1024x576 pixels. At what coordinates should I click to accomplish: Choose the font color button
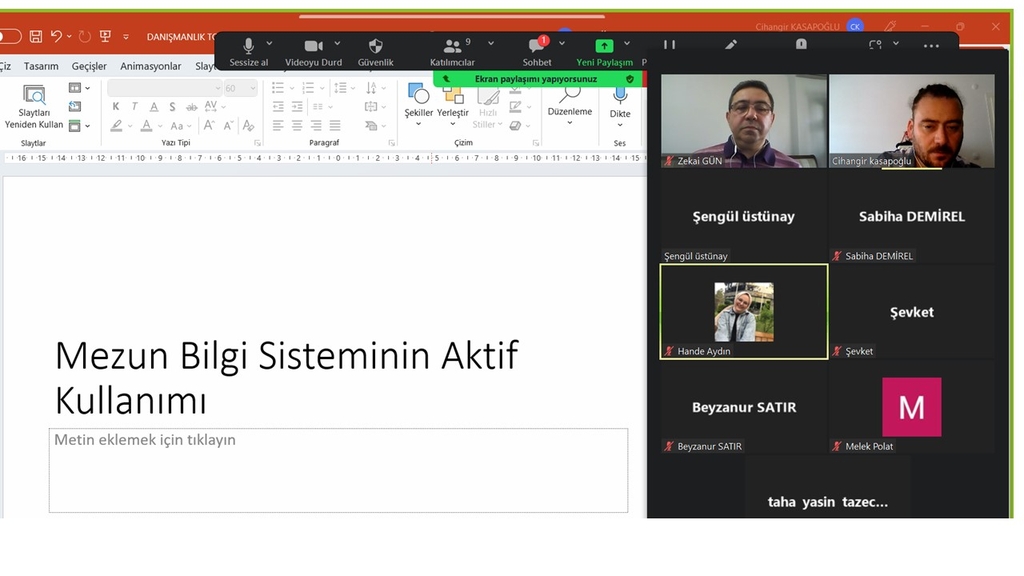(147, 126)
